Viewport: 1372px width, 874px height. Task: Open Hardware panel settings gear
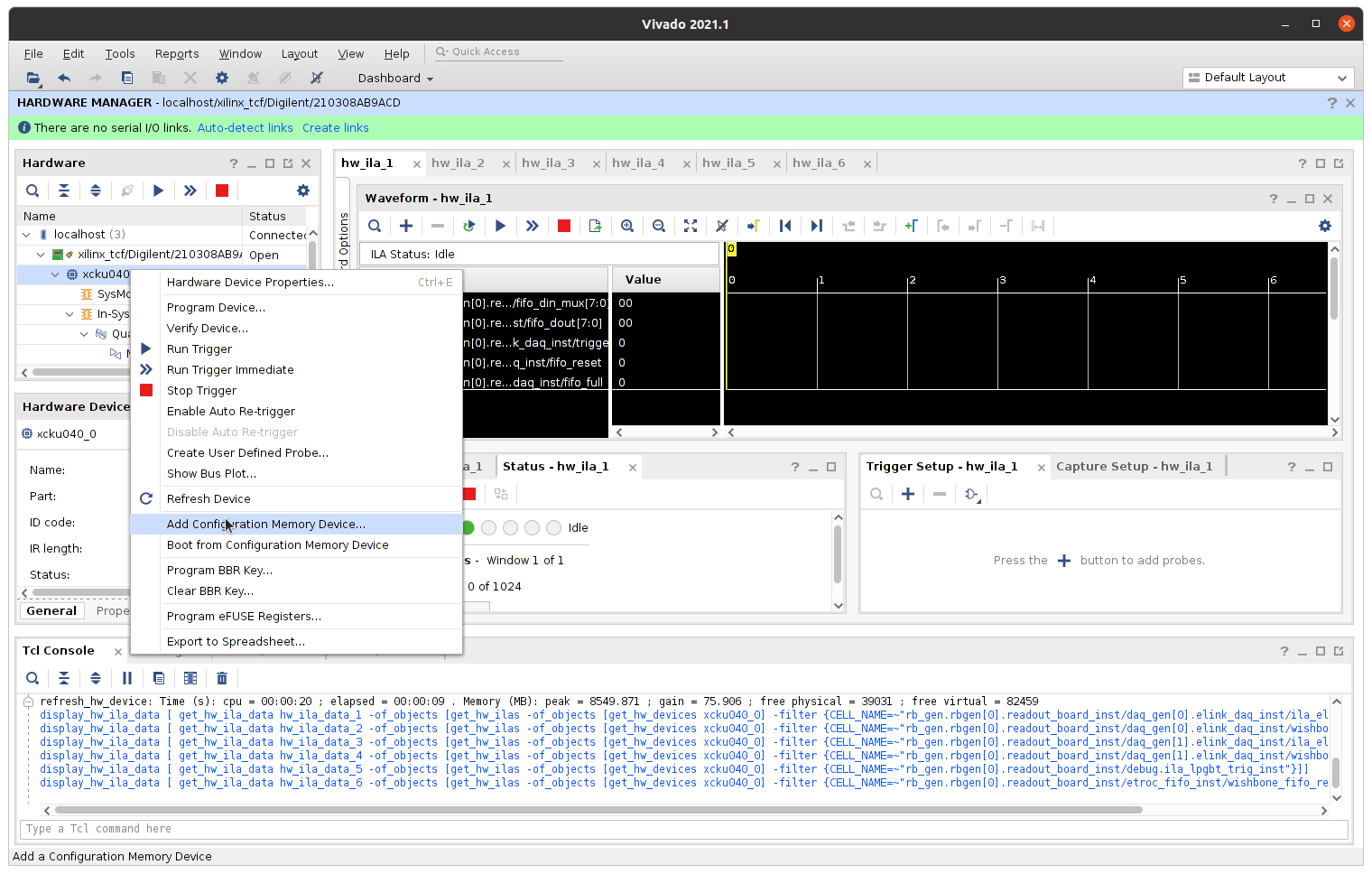(303, 191)
